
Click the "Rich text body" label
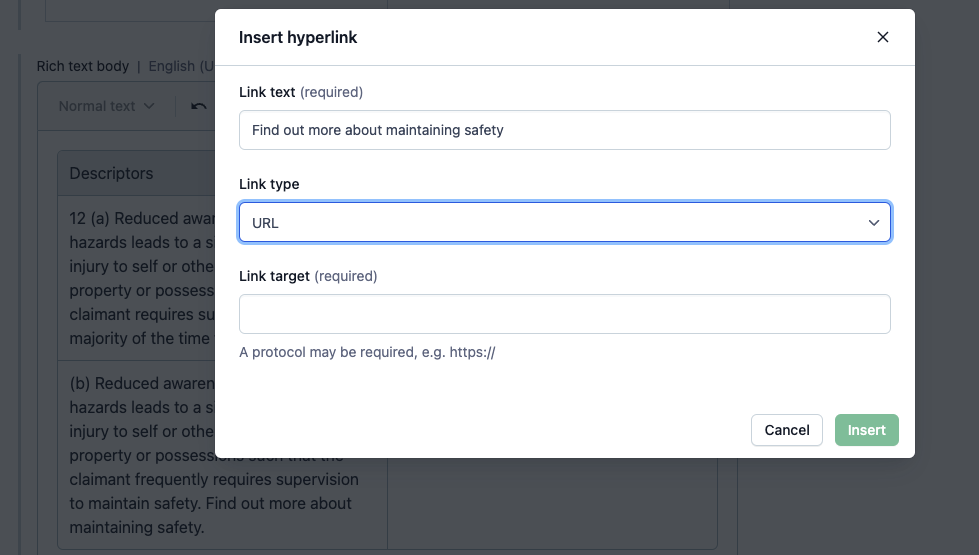(x=83, y=66)
